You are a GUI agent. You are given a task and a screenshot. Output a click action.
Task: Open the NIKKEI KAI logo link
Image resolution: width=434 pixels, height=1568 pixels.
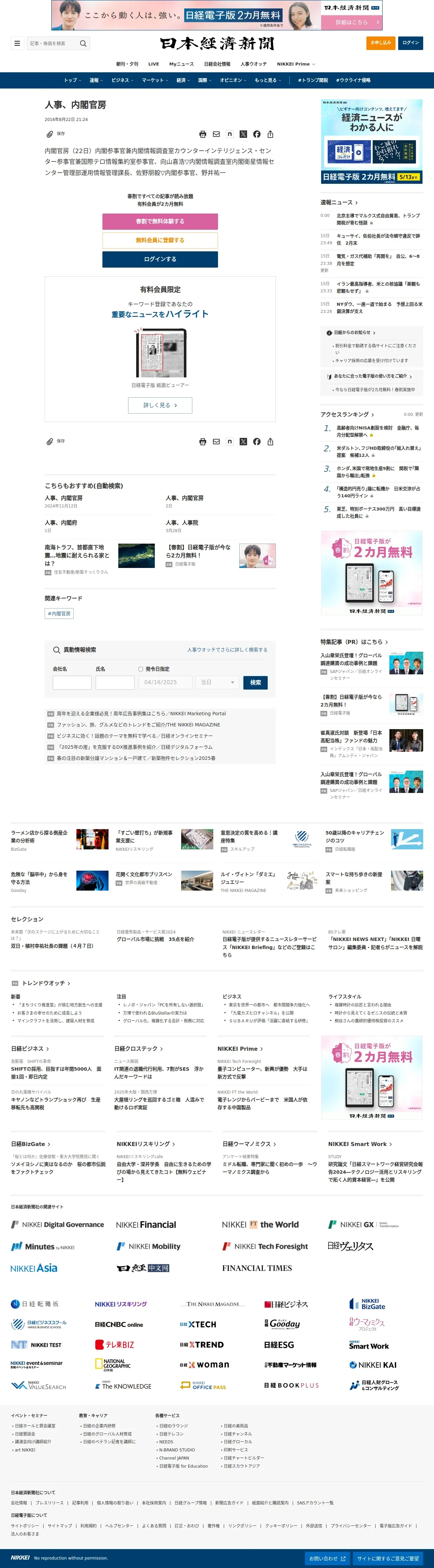point(373,1365)
